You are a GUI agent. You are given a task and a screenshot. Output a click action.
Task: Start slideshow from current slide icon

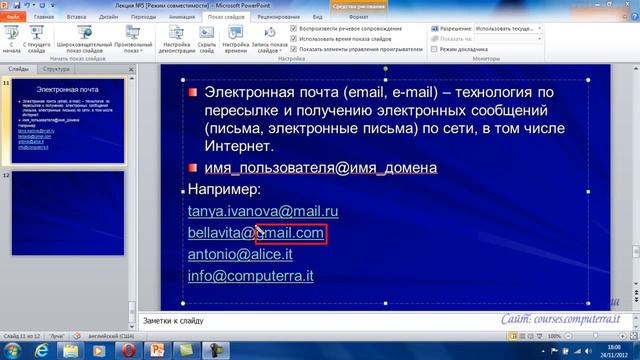click(36, 33)
